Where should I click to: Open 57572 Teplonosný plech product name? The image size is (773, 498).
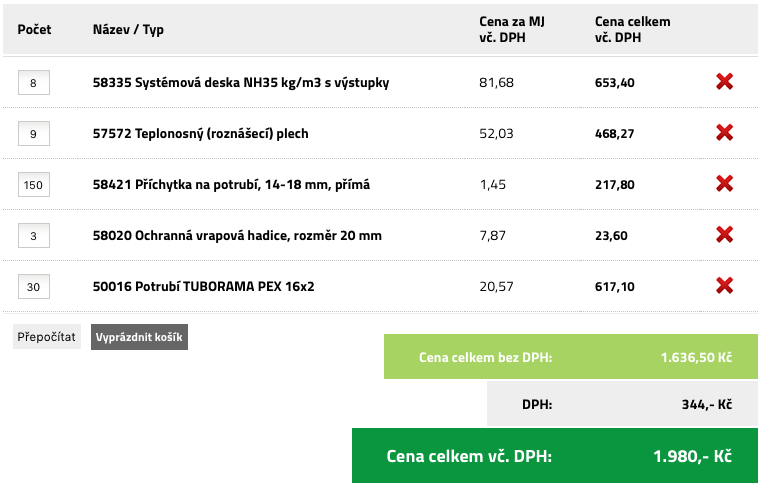tap(200, 134)
